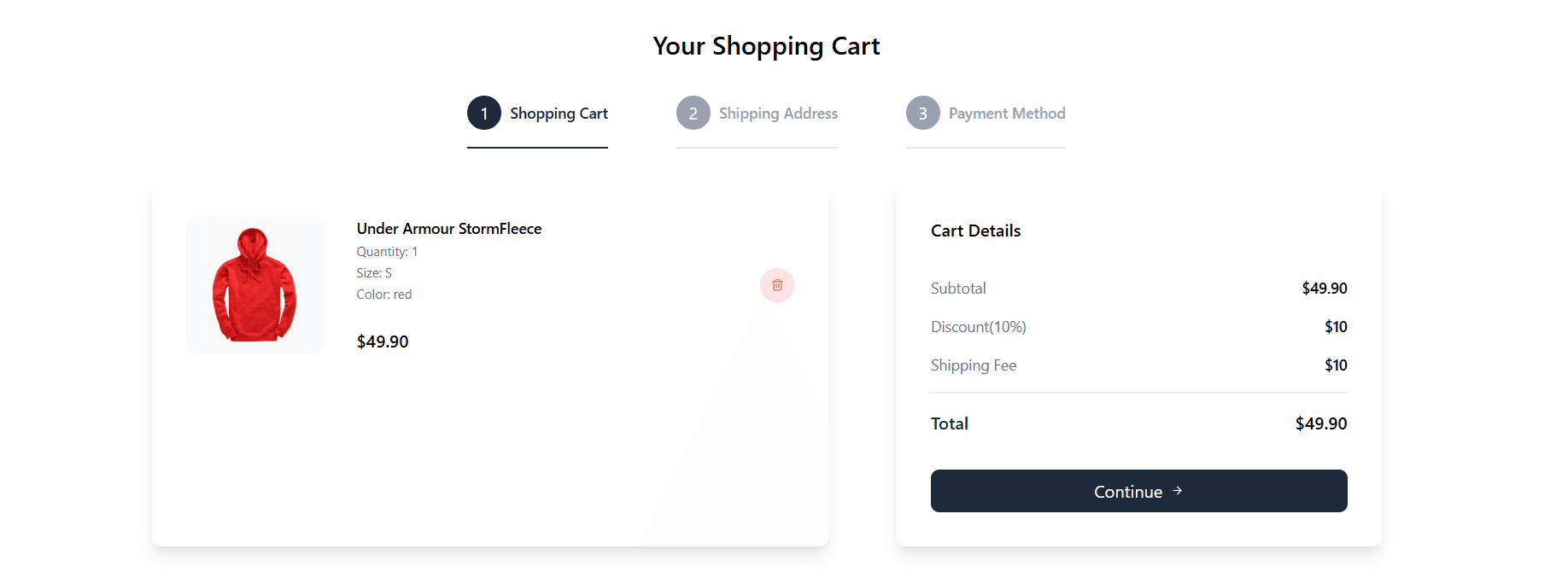Go to the Shipping Address step
This screenshot has height=578, width=1568.
(778, 114)
